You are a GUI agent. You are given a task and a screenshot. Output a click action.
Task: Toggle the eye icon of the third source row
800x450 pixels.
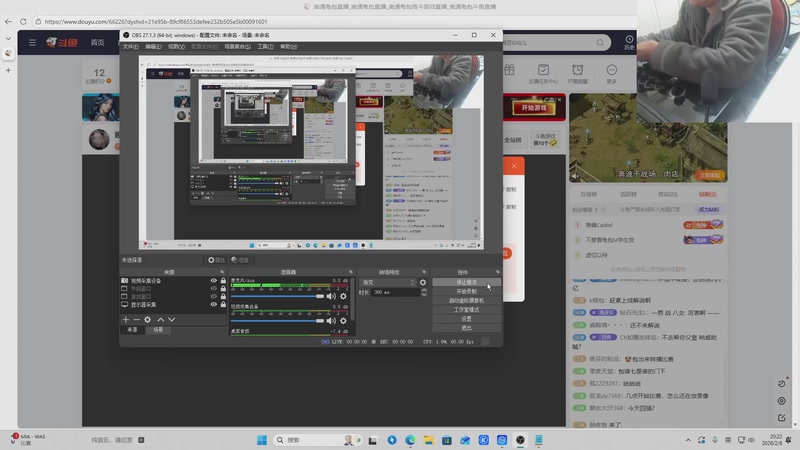(213, 296)
